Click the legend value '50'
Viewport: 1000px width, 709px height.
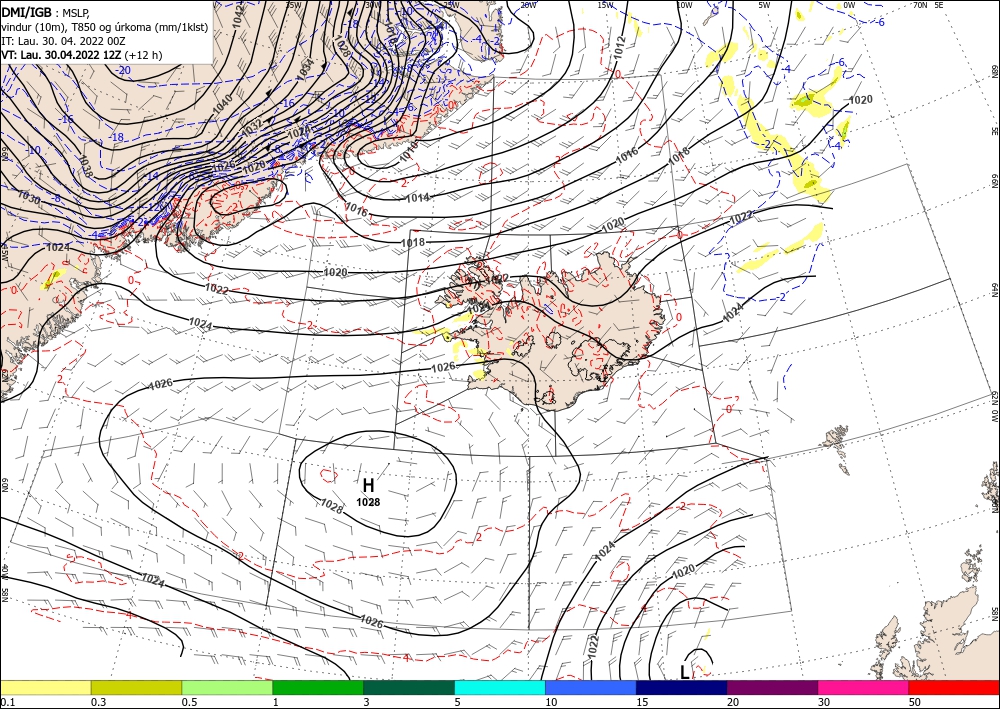[915, 701]
